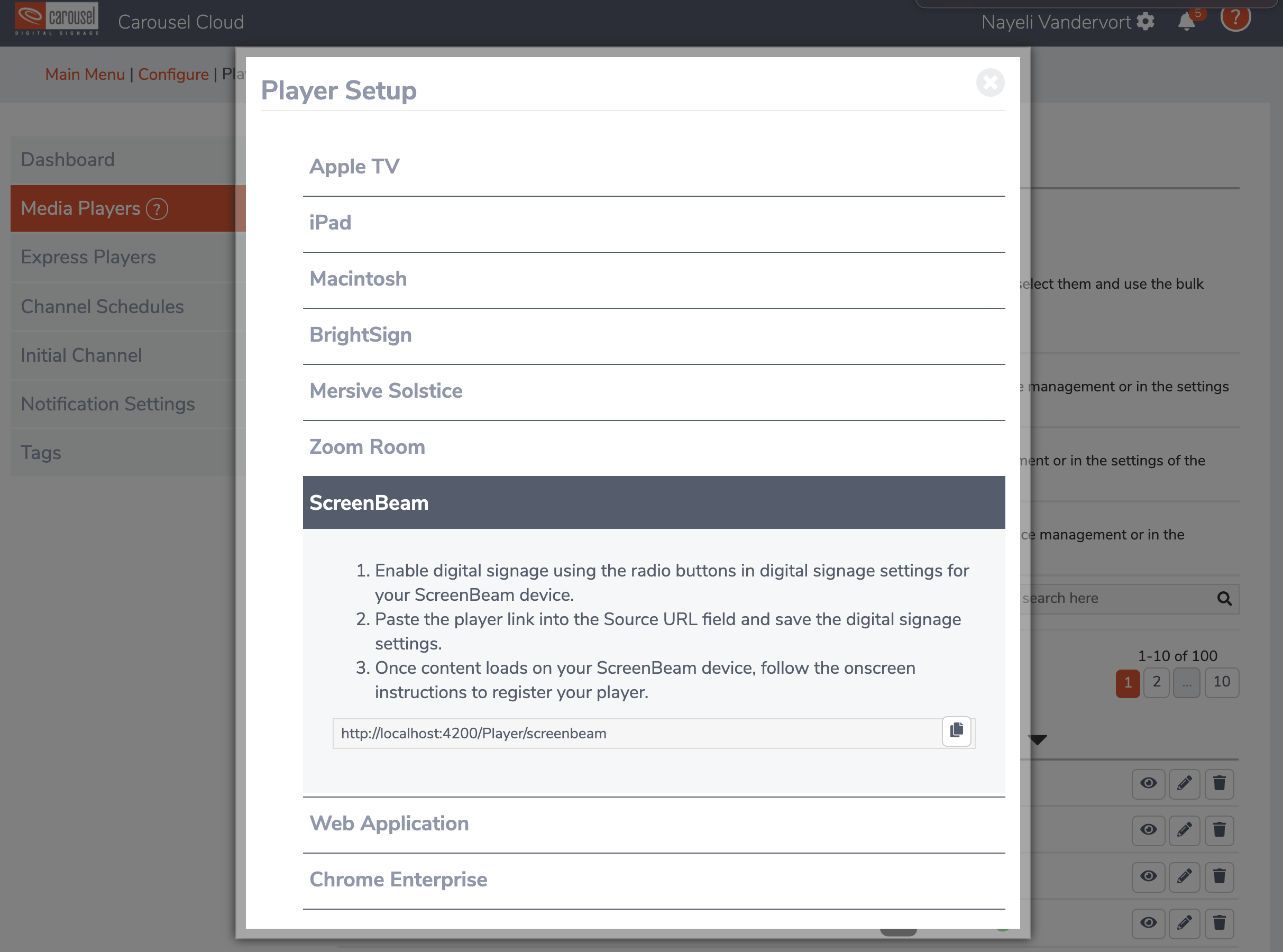Go to Main Menu breadcrumb
The width and height of the screenshot is (1283, 952).
coord(85,75)
